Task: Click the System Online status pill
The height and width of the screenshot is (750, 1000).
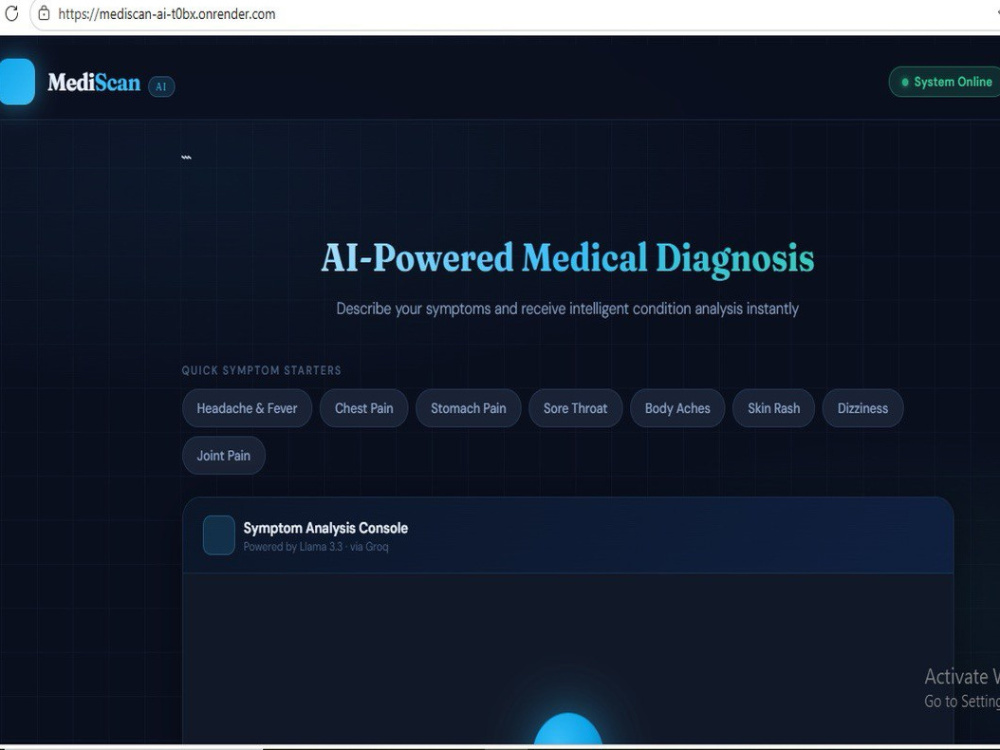Action: tap(945, 82)
